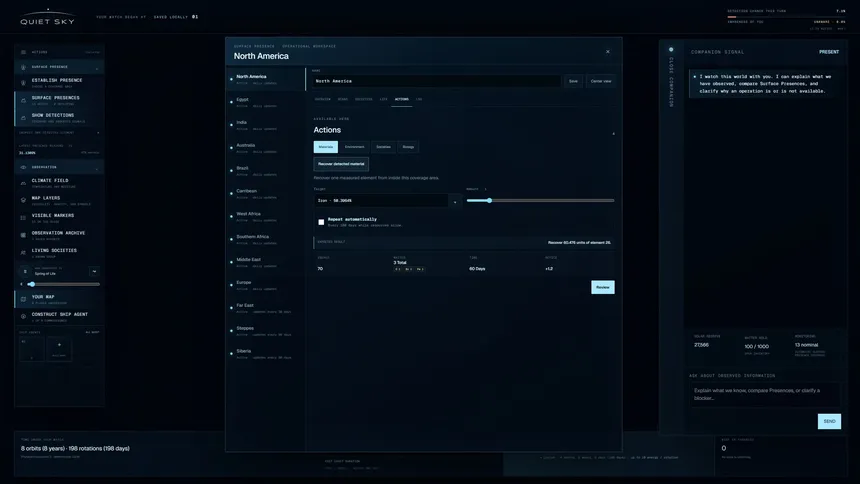Select Egypt in the presence list
860x484 pixels.
click(265, 103)
